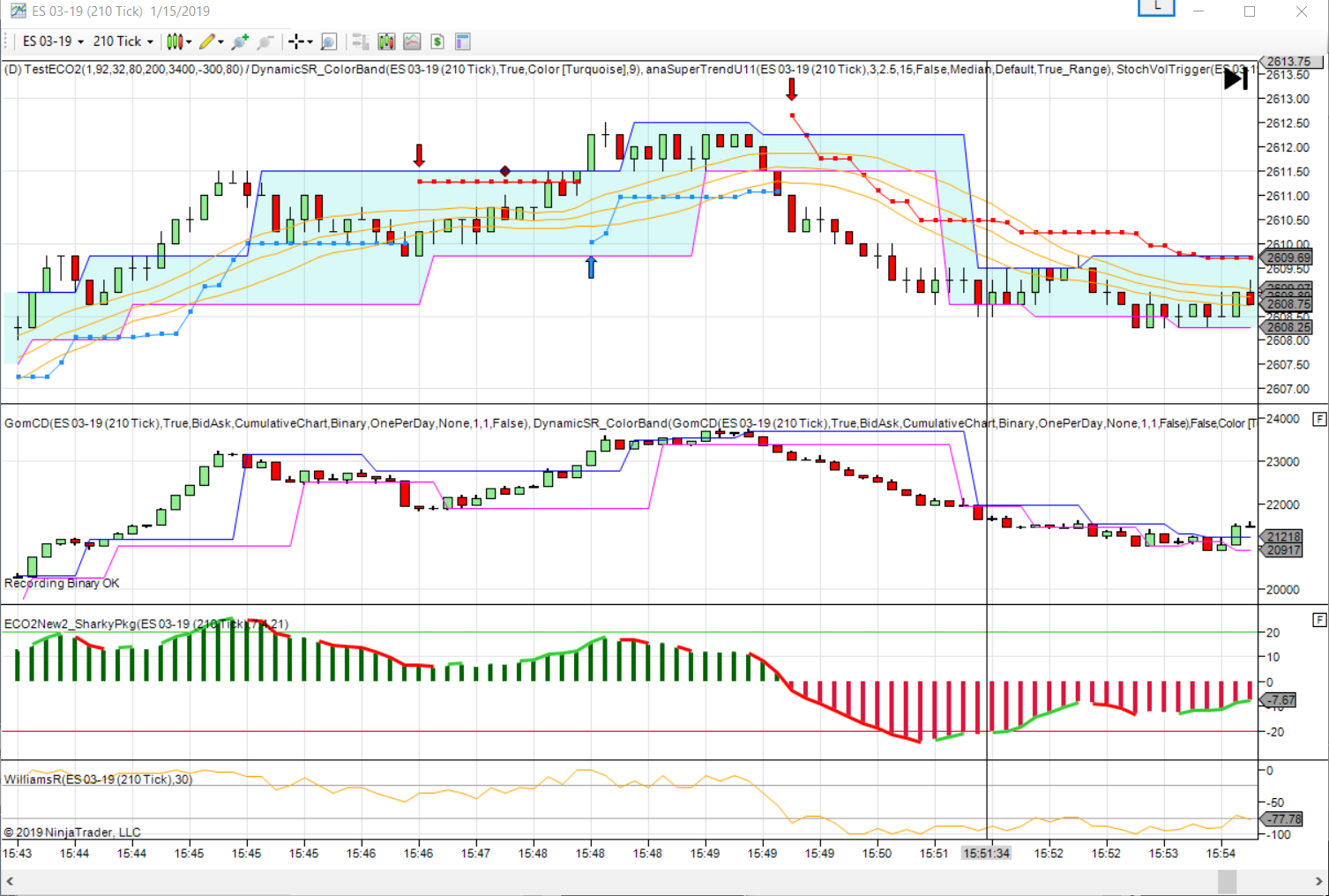This screenshot has height=896, width=1329.
Task: Click the chart window title icon
Action: tap(18, 11)
